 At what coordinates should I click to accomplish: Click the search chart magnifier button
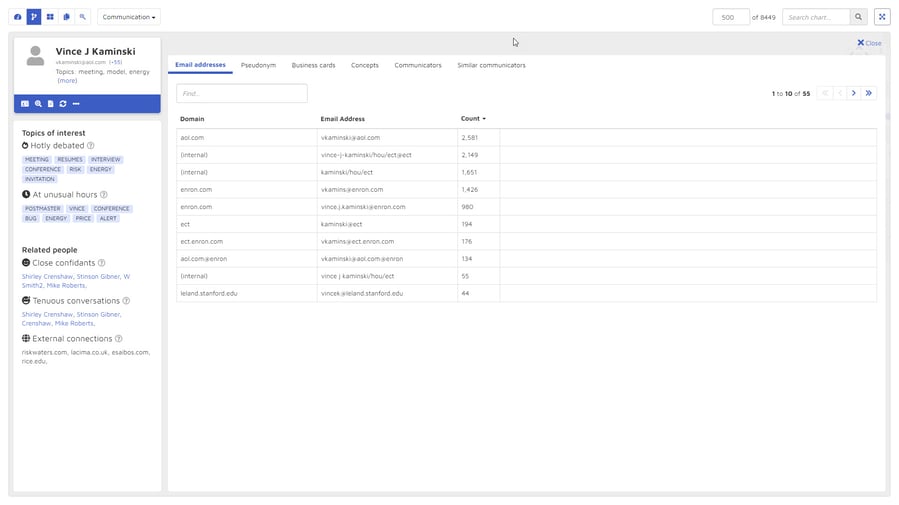(x=858, y=17)
